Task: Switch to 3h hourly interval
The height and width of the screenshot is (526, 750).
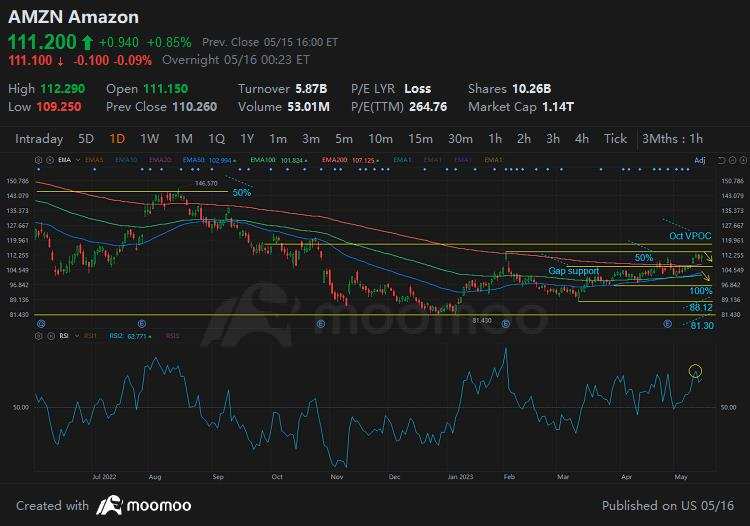Action: click(x=553, y=139)
